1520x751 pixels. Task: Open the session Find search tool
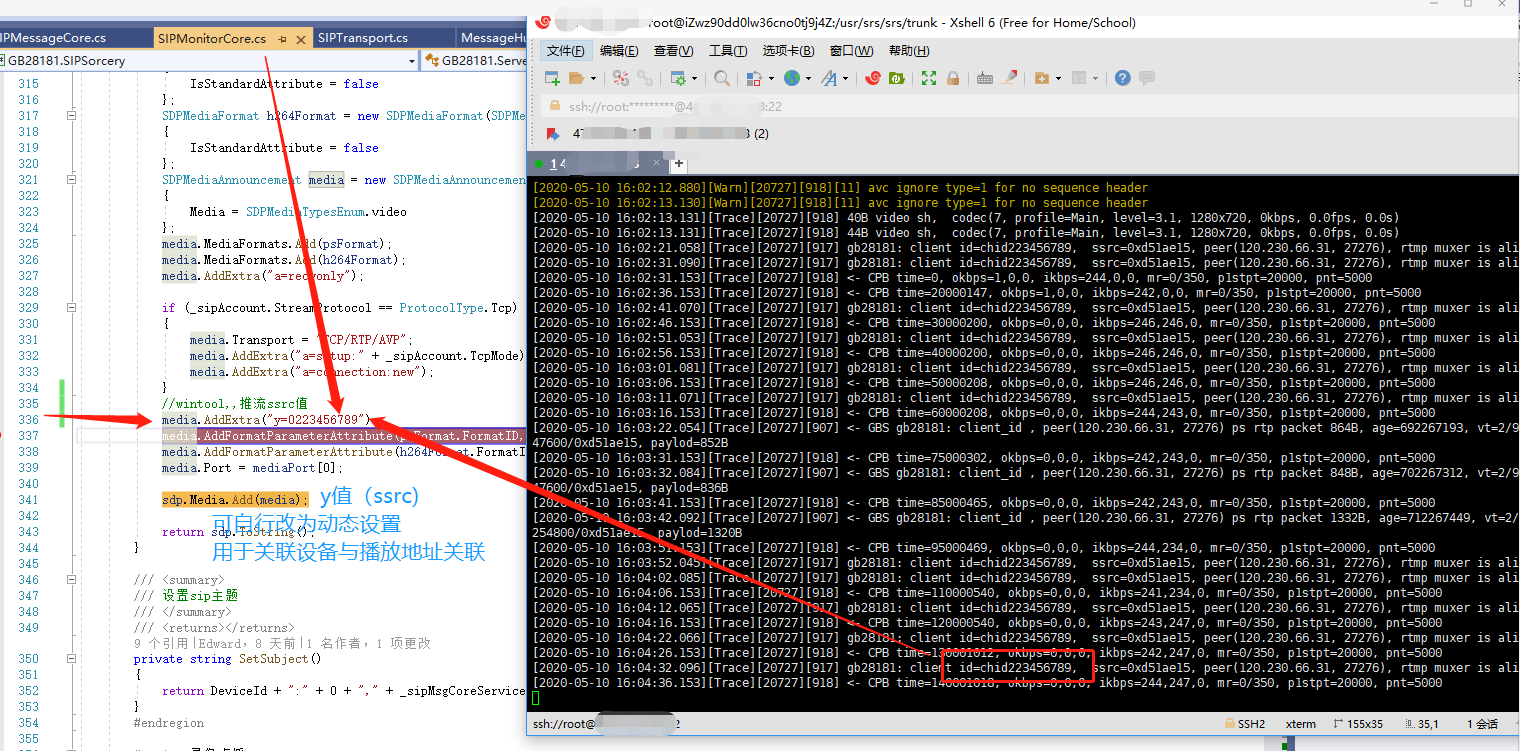click(720, 78)
